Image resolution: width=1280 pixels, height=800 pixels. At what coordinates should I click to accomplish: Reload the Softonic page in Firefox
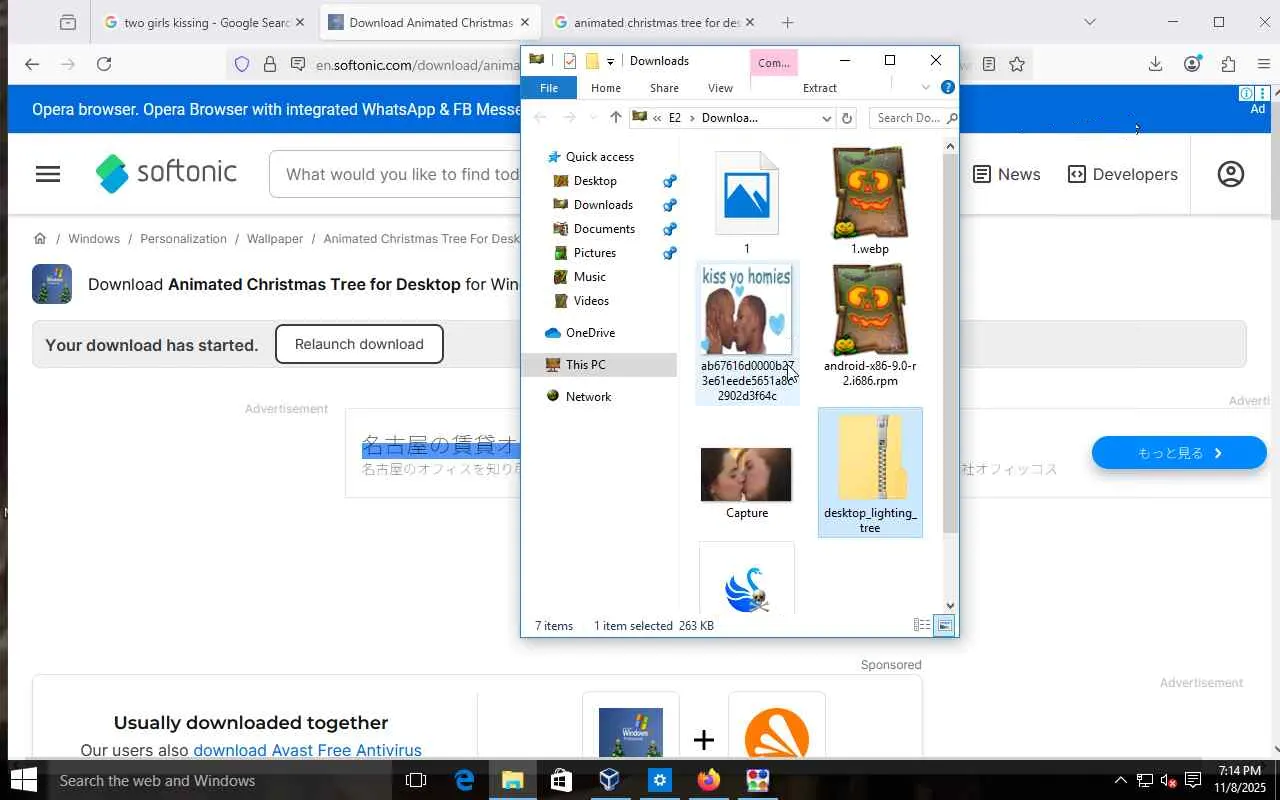click(x=104, y=64)
